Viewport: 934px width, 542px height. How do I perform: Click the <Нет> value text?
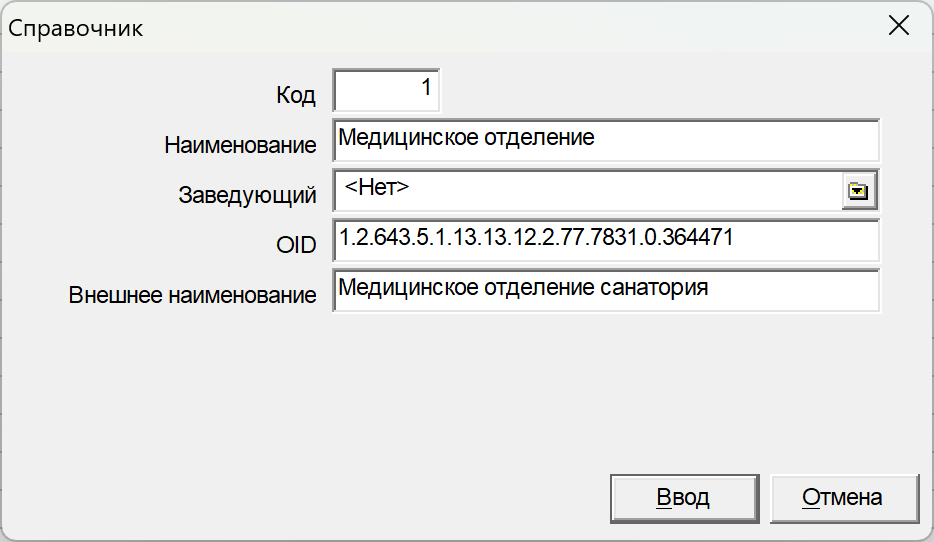pyautogui.click(x=377, y=187)
